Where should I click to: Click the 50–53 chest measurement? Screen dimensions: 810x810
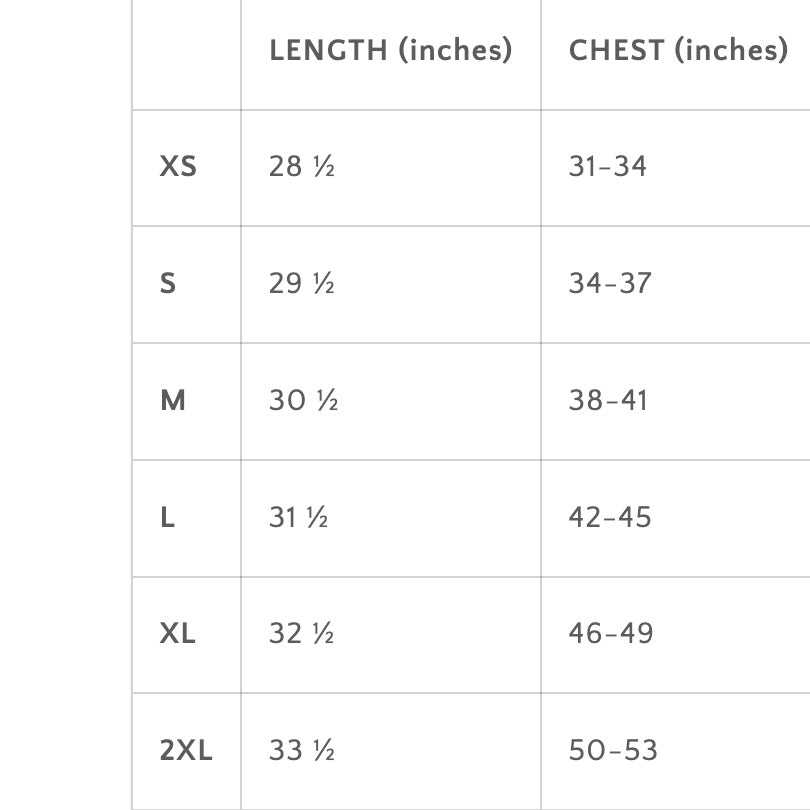[x=613, y=751]
